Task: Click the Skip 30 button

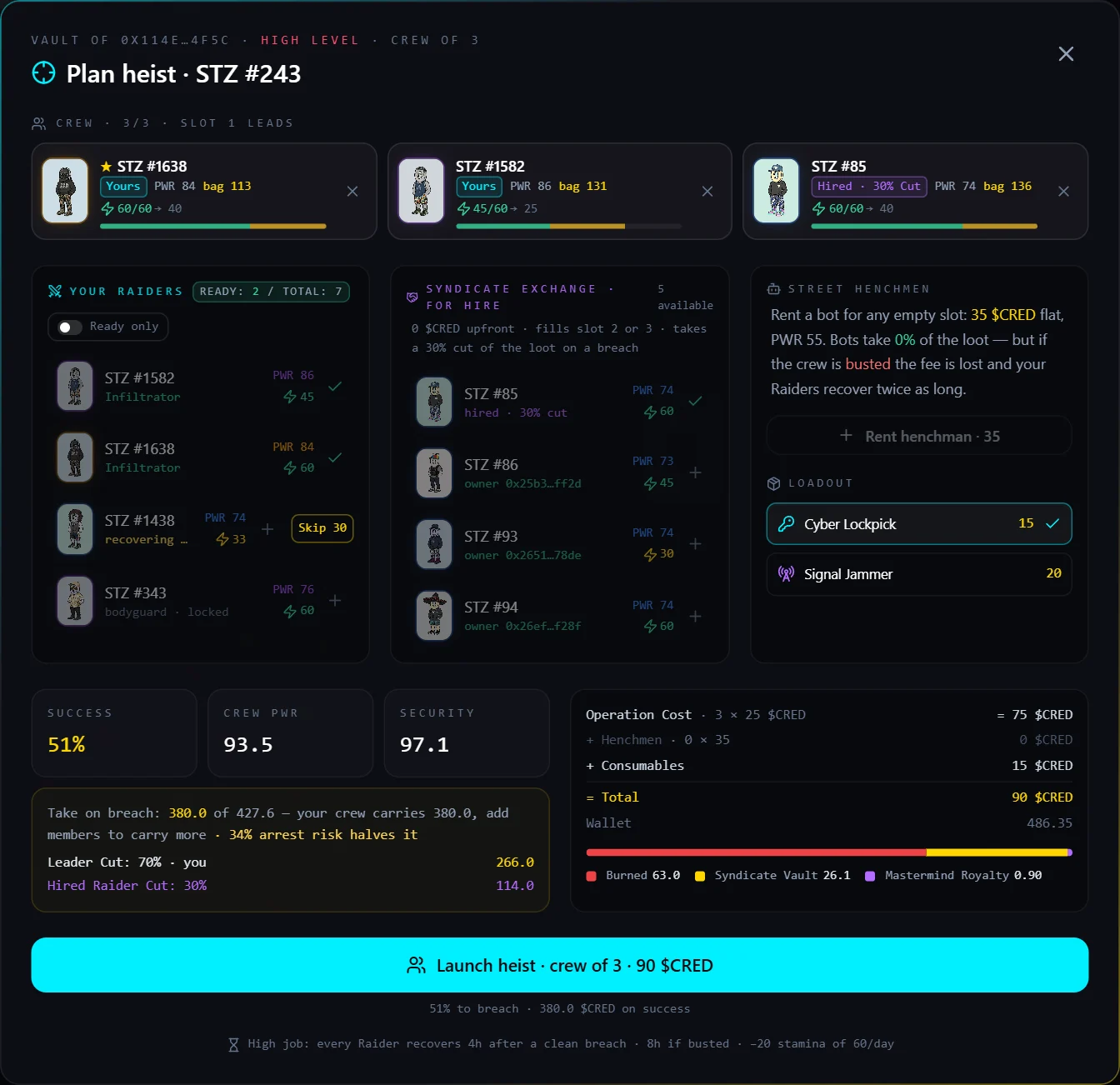Action: pyautogui.click(x=322, y=528)
